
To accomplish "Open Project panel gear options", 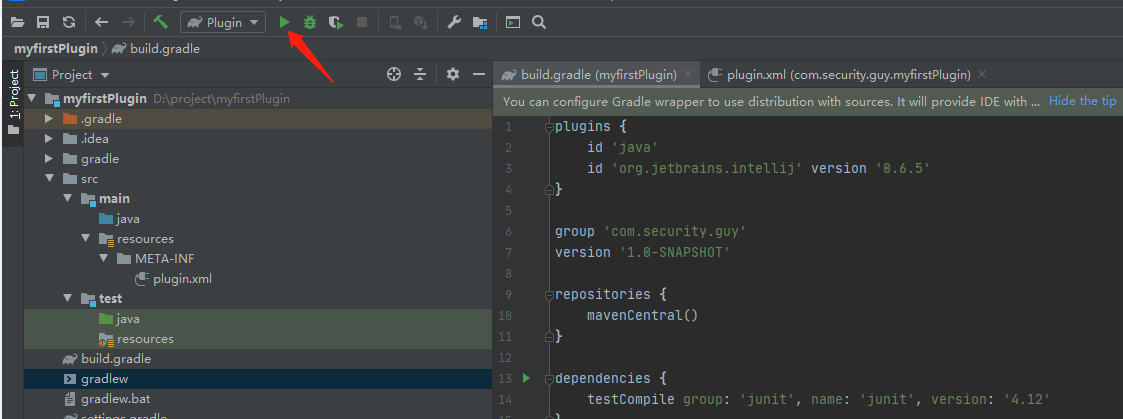I will click(453, 74).
